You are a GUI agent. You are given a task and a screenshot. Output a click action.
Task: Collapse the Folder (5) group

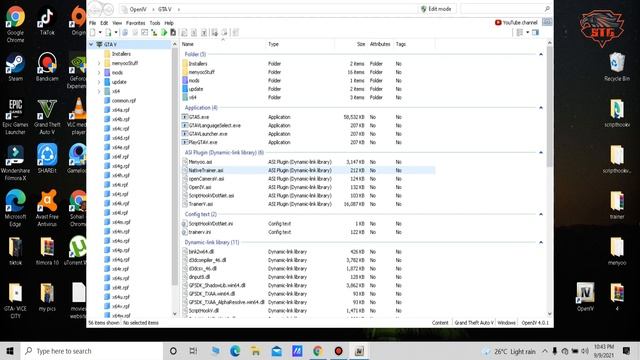[541, 54]
